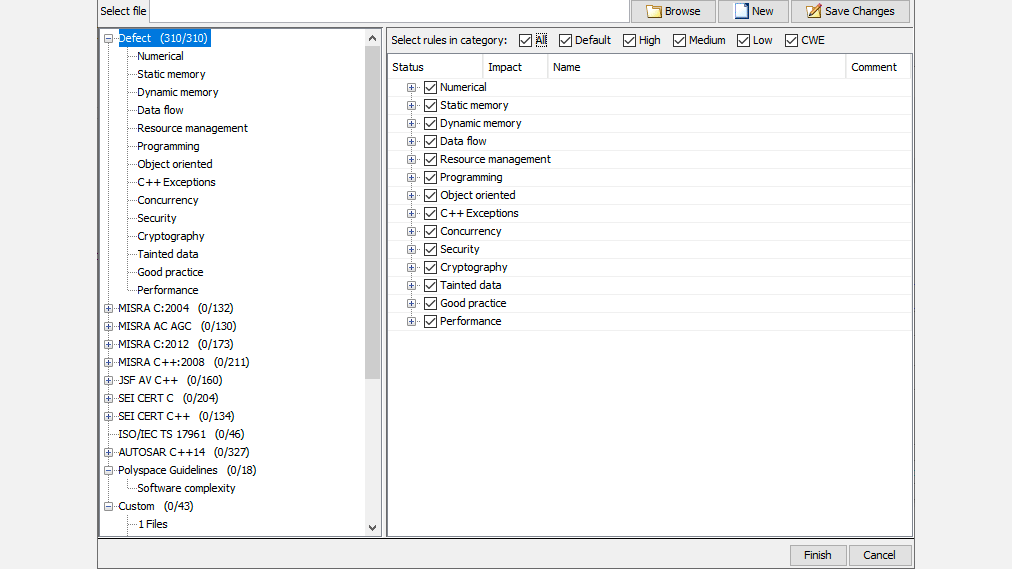Image resolution: width=1012 pixels, height=569 pixels.
Task: Select Tainted data in left tree
Action: click(x=167, y=254)
